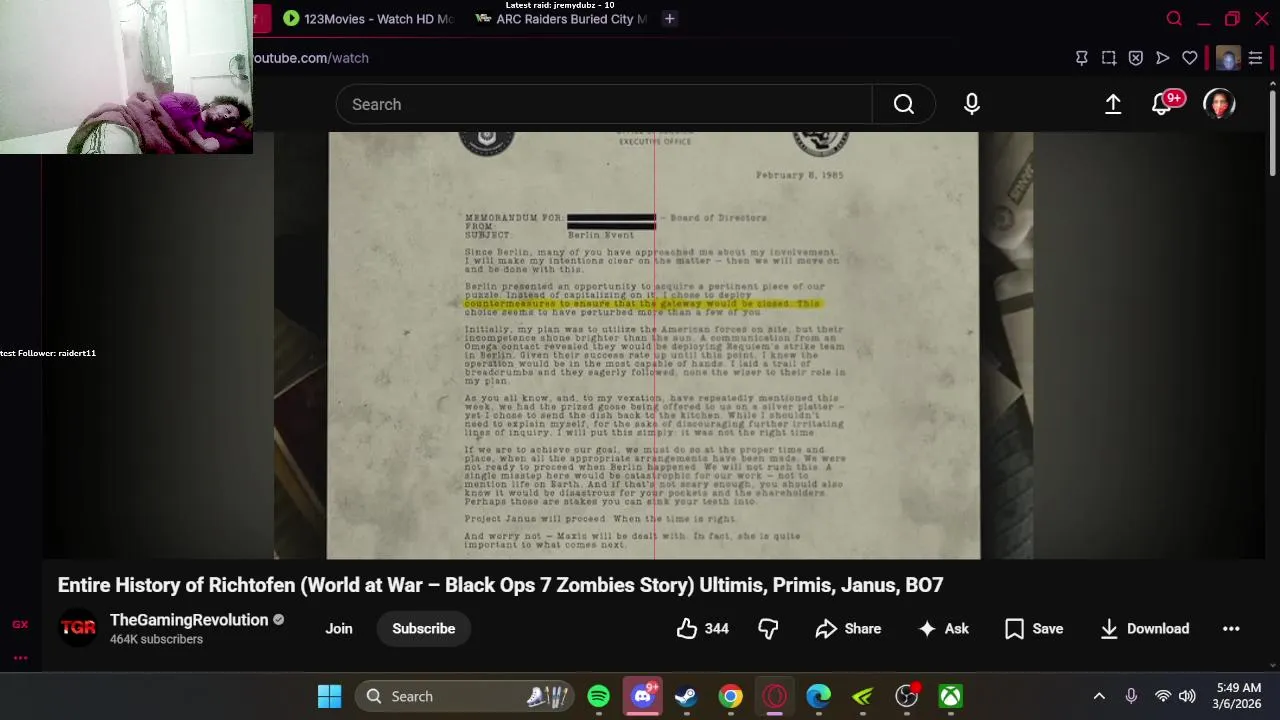Image resolution: width=1280 pixels, height=720 pixels.
Task: Click the address bar URL youtube.com/watch
Action: tap(310, 58)
